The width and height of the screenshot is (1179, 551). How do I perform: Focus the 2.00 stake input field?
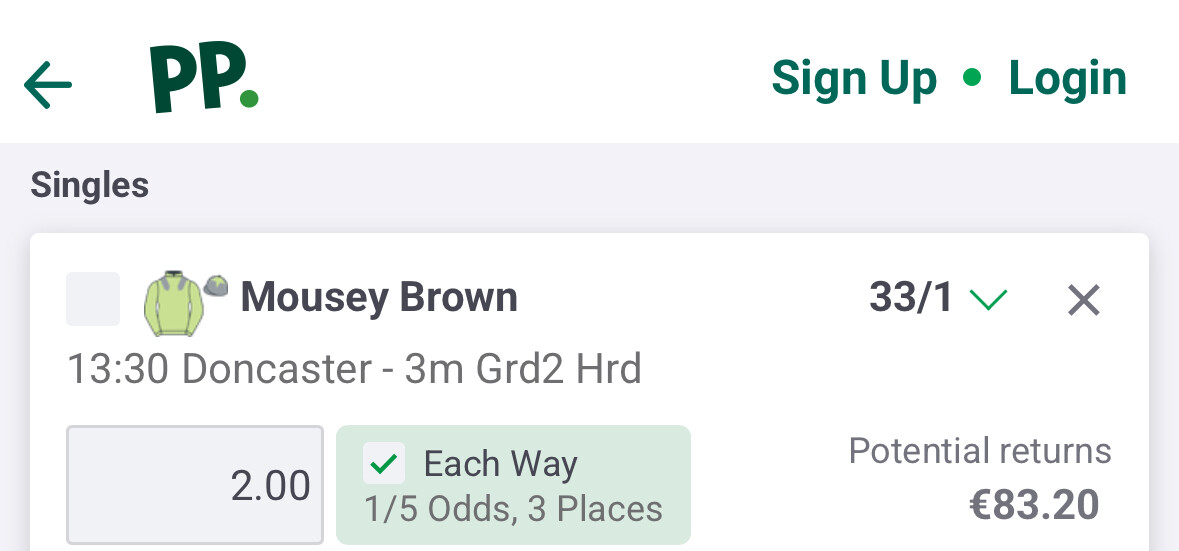point(195,485)
